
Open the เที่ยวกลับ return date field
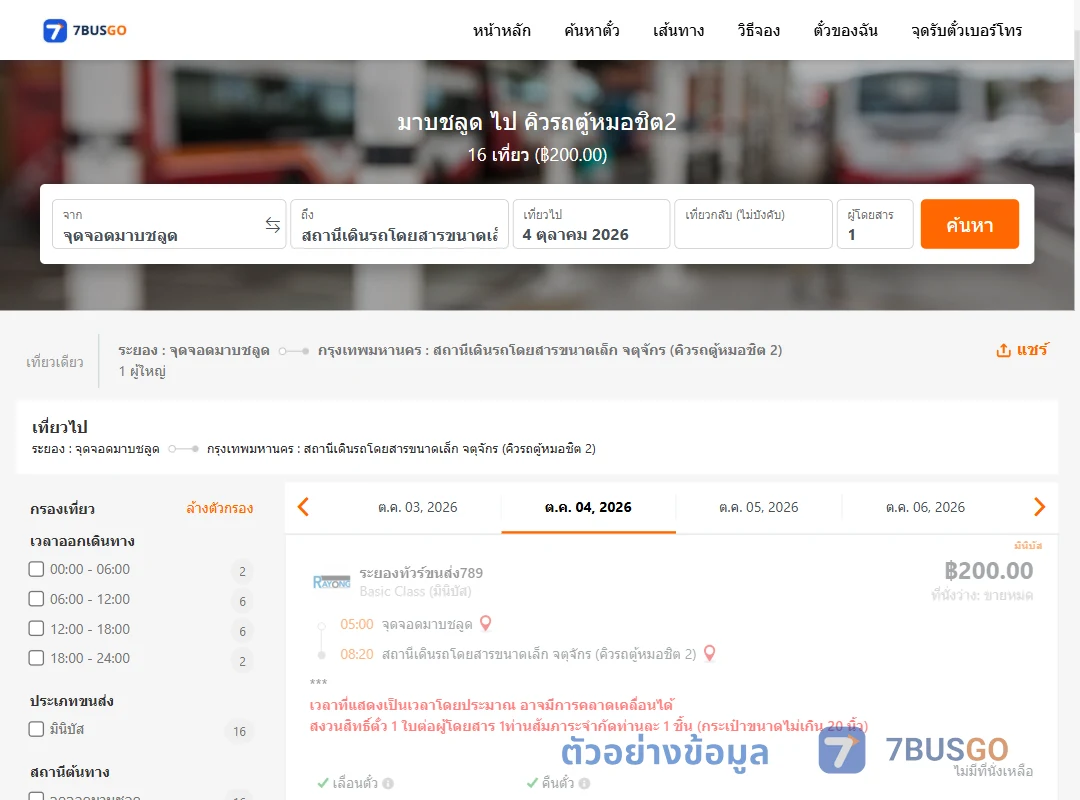coord(753,224)
